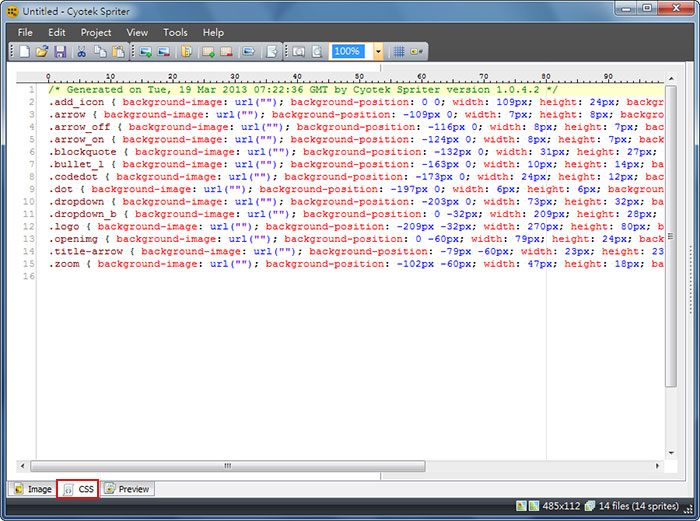700x521 pixels.
Task: Toggle the grid display icon
Action: coord(399,52)
